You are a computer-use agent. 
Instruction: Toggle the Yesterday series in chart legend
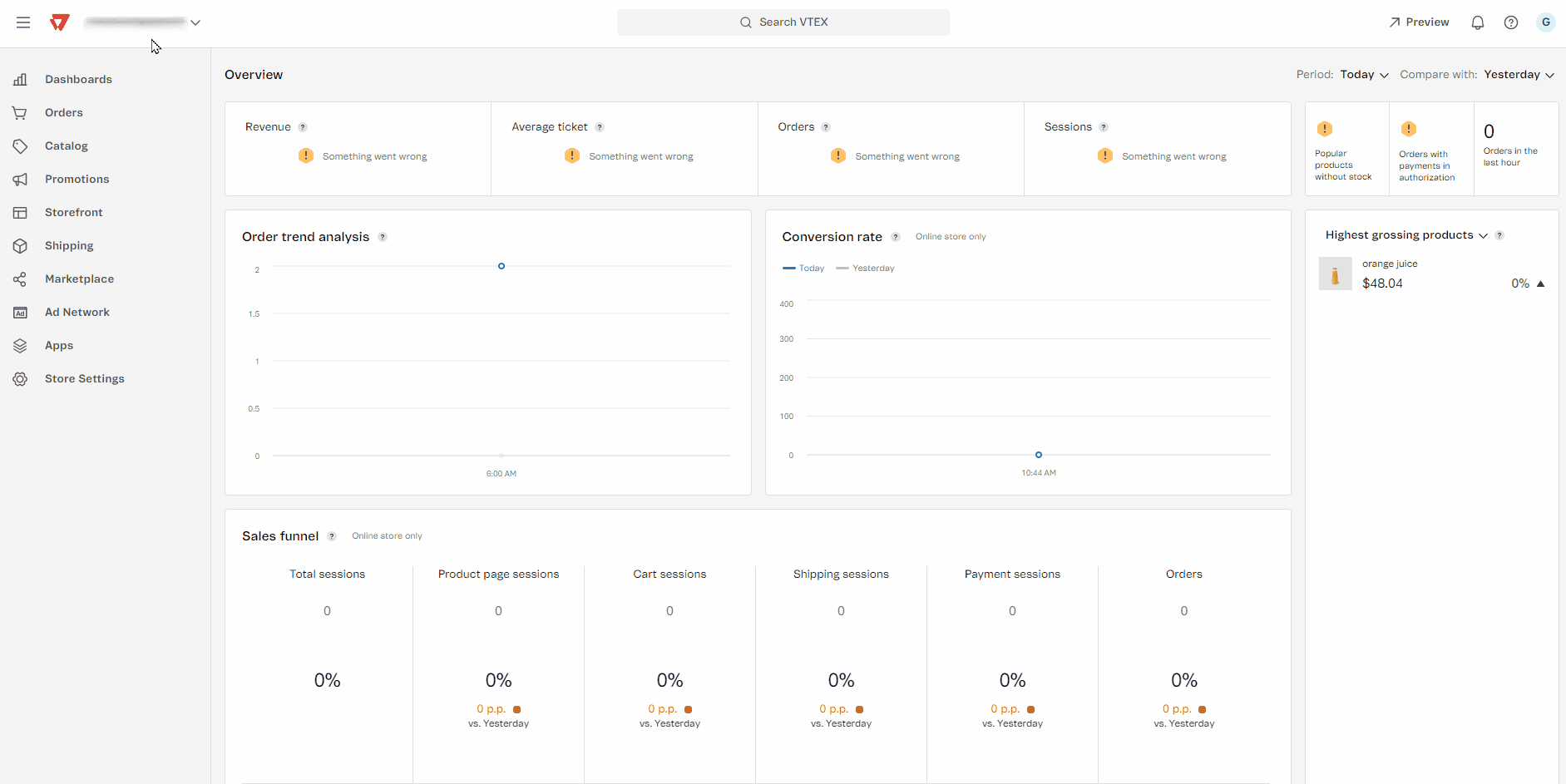pos(866,268)
